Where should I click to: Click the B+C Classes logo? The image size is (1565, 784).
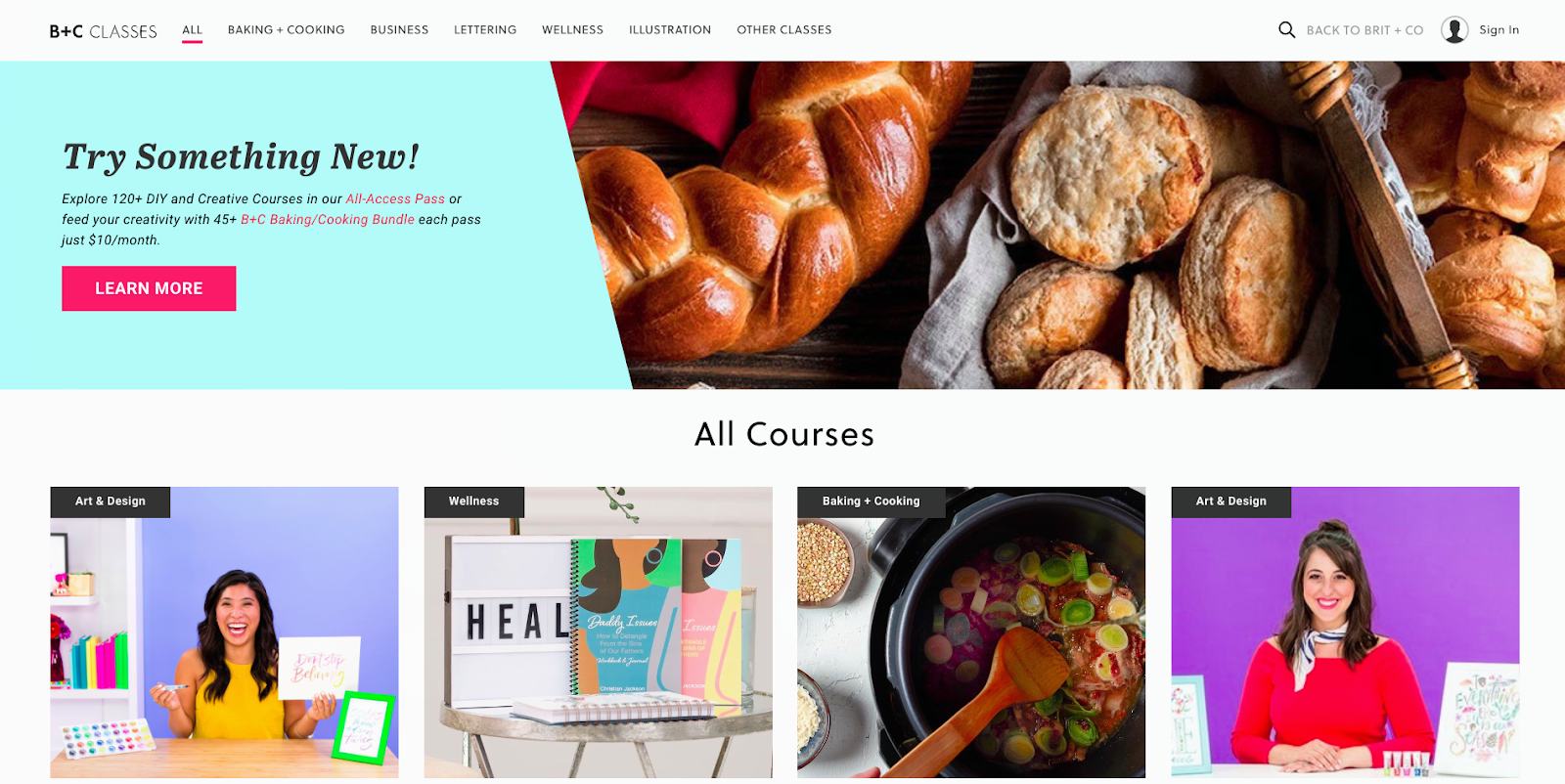pos(103,31)
